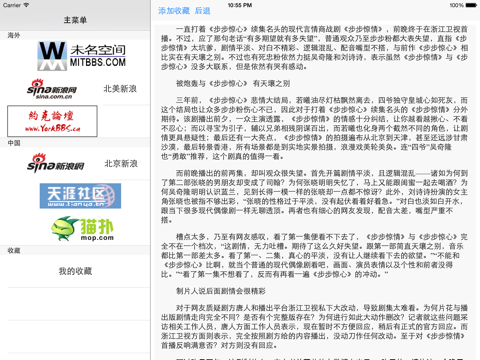Select the 北美新浪 label
480x360 pixels.
pyautogui.click(x=120, y=89)
